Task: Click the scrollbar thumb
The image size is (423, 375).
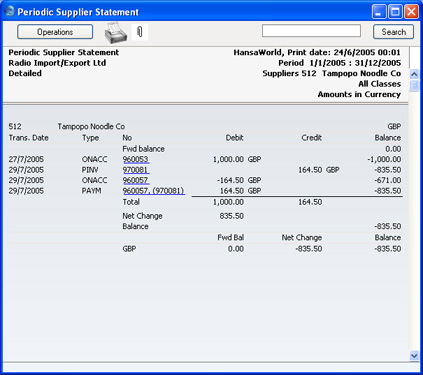Action: [414, 85]
